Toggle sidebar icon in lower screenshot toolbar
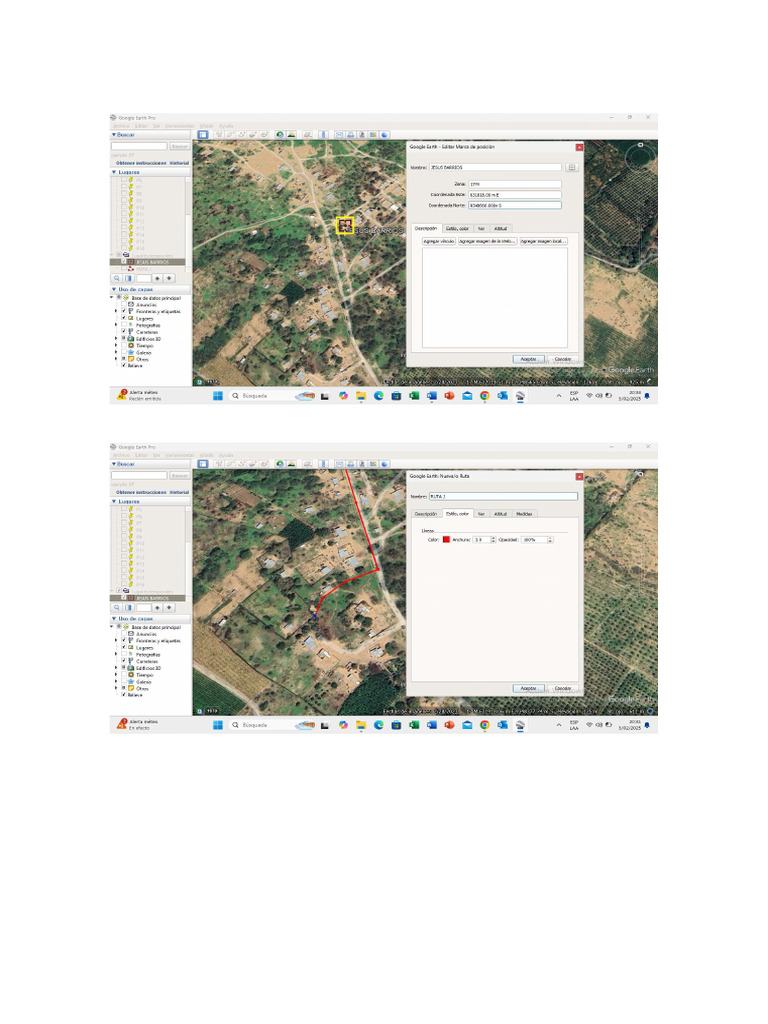768x1024 pixels. pyautogui.click(x=203, y=464)
